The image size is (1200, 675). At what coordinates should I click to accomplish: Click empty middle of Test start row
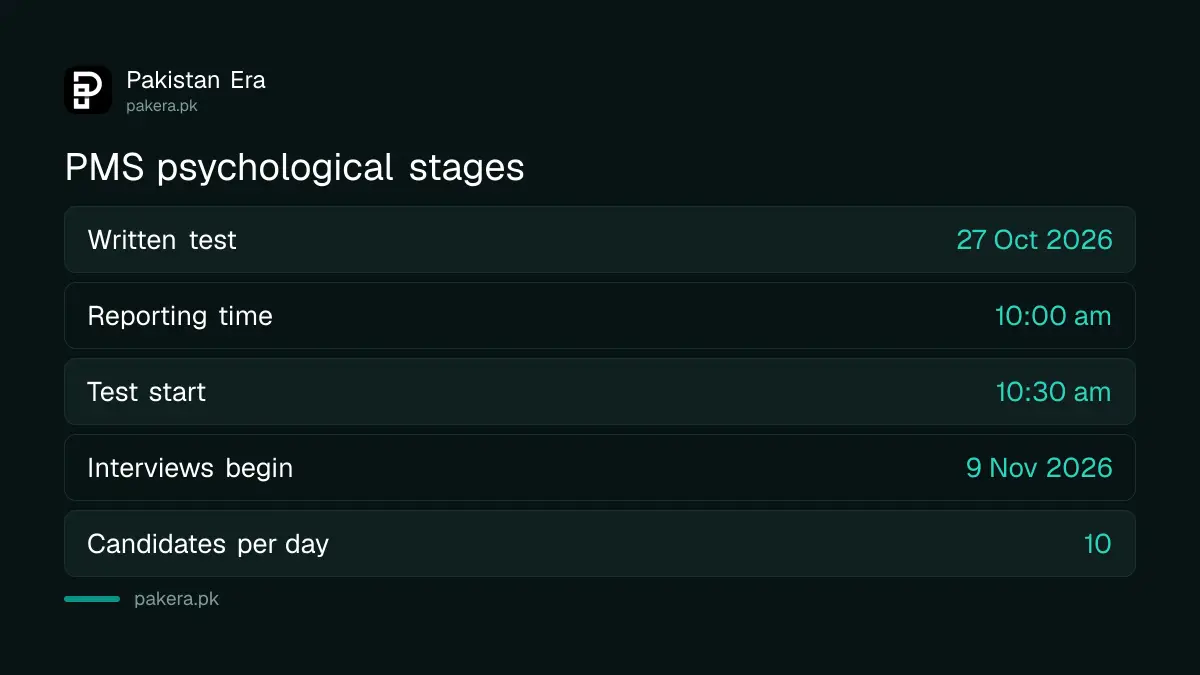point(600,392)
